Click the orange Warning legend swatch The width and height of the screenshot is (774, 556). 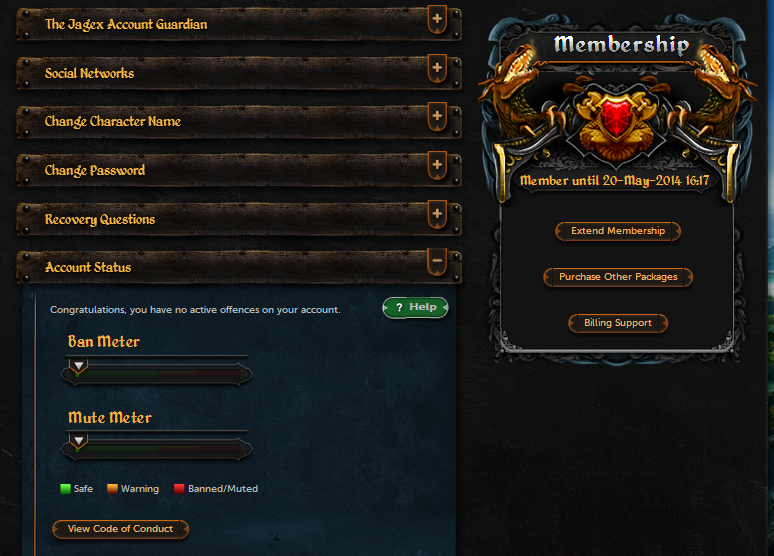pyautogui.click(x=113, y=489)
